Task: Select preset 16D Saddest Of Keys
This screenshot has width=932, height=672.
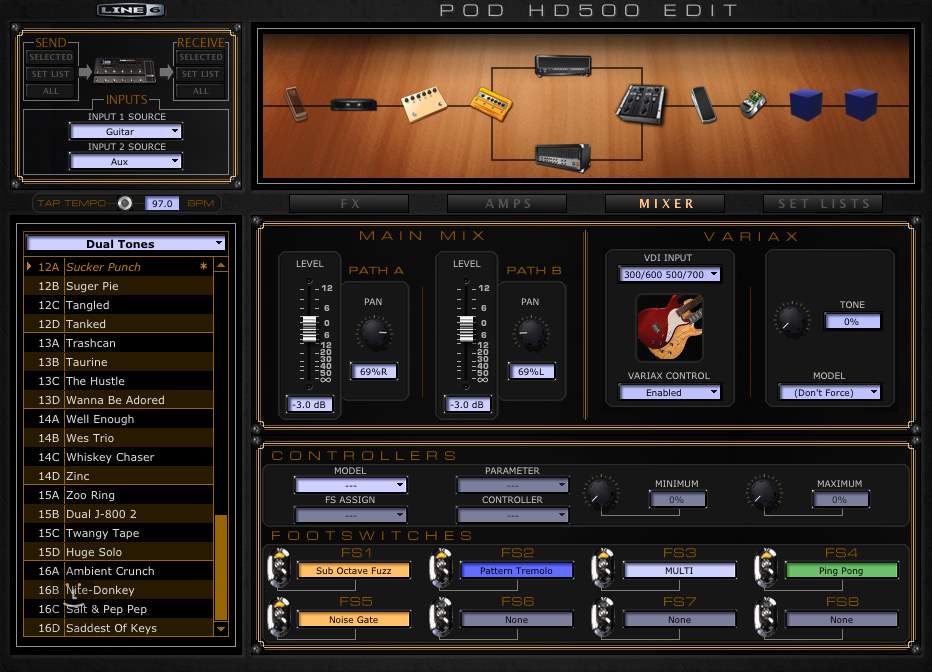Action: coord(118,628)
